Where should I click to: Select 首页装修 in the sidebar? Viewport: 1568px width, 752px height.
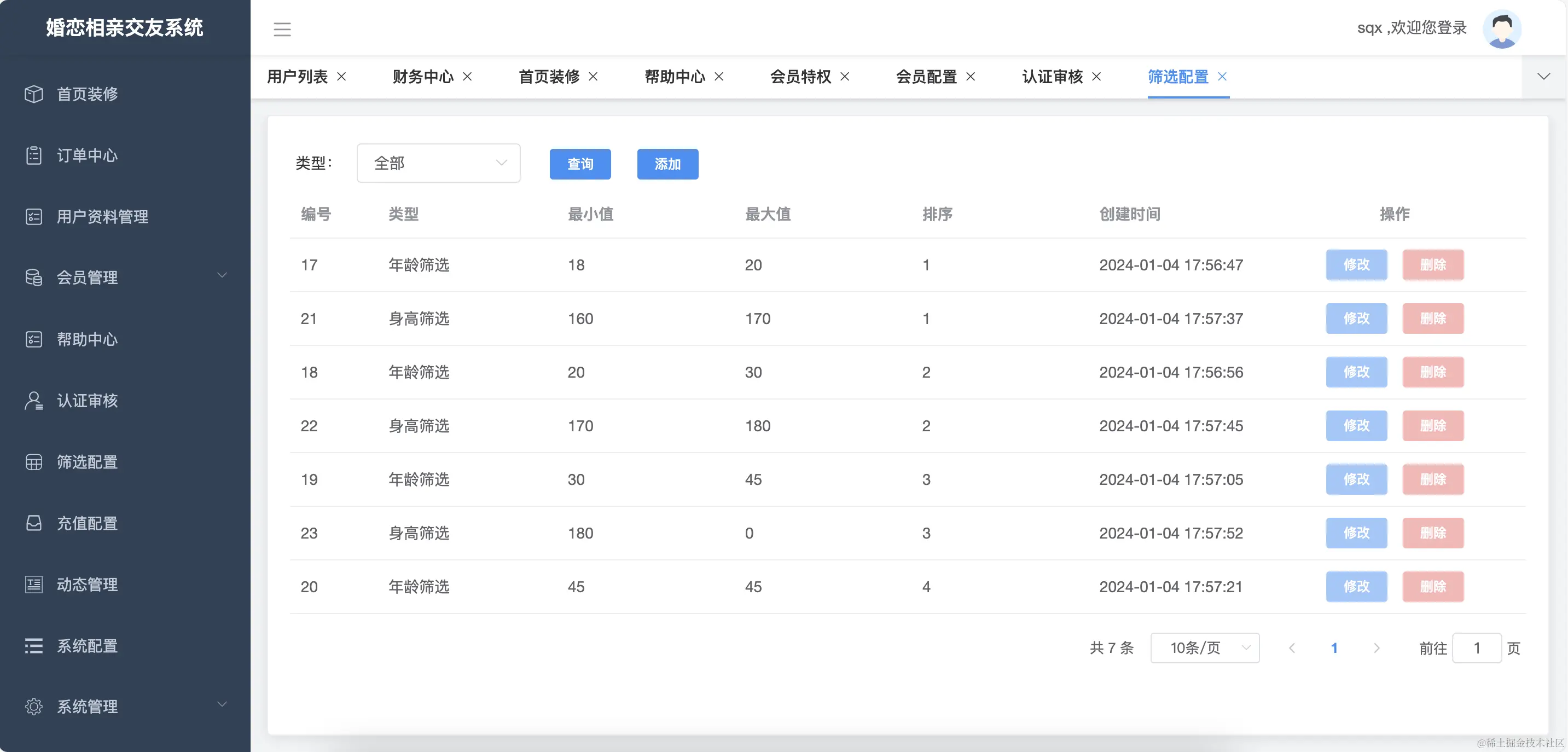[x=87, y=94]
